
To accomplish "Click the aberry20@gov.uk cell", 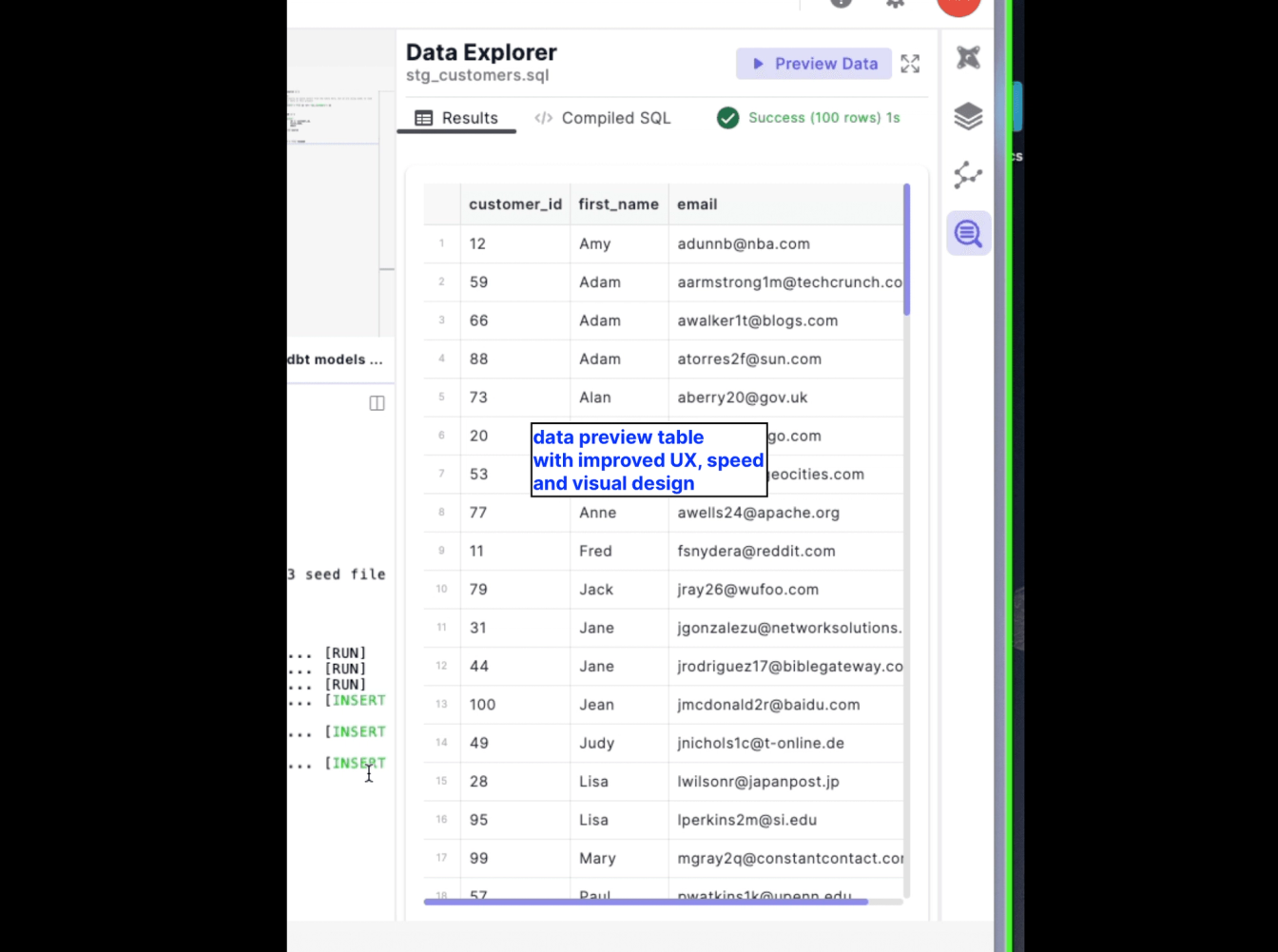I will (785, 398).
